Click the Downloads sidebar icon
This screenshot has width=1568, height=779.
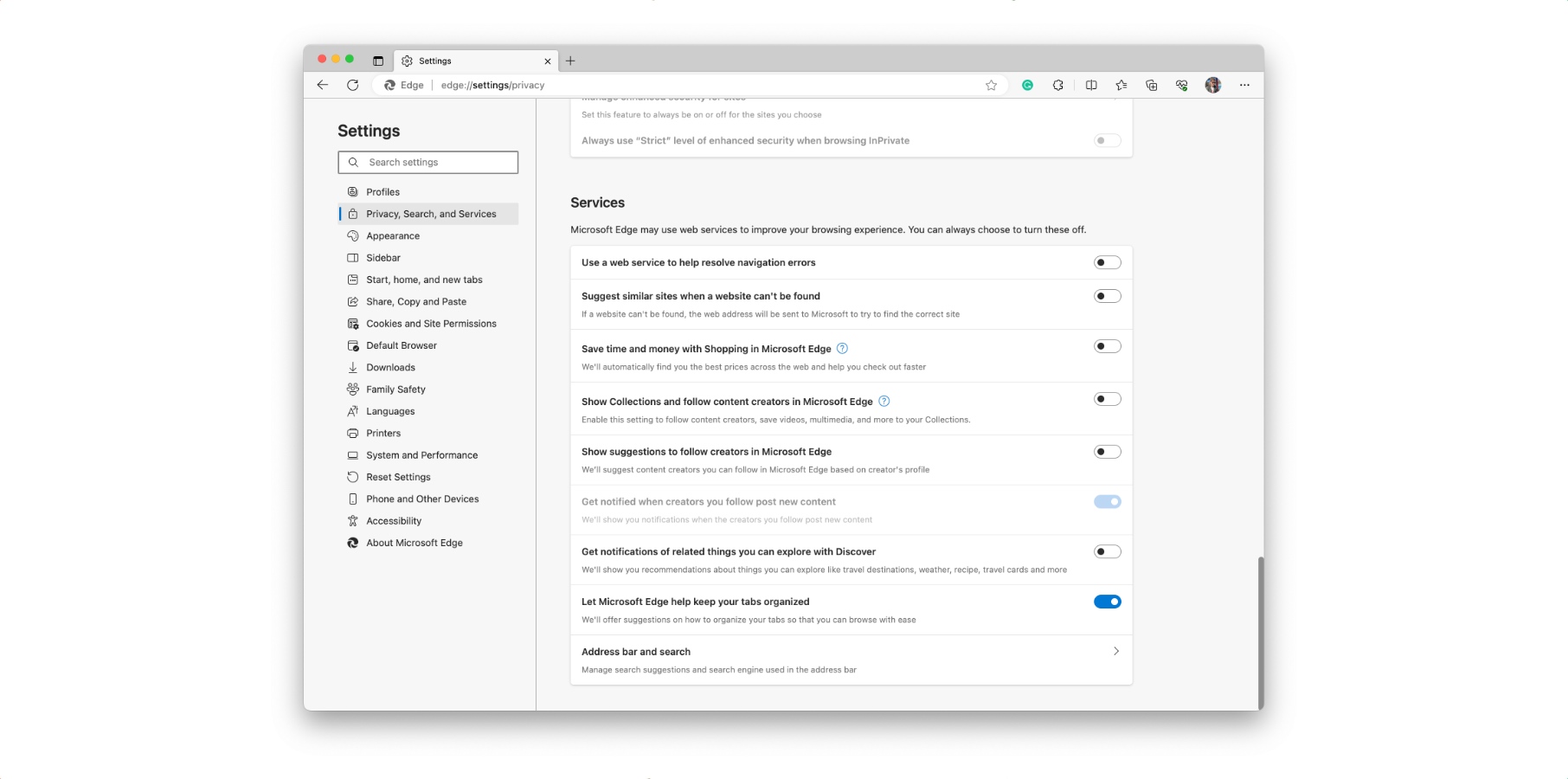pyautogui.click(x=353, y=367)
